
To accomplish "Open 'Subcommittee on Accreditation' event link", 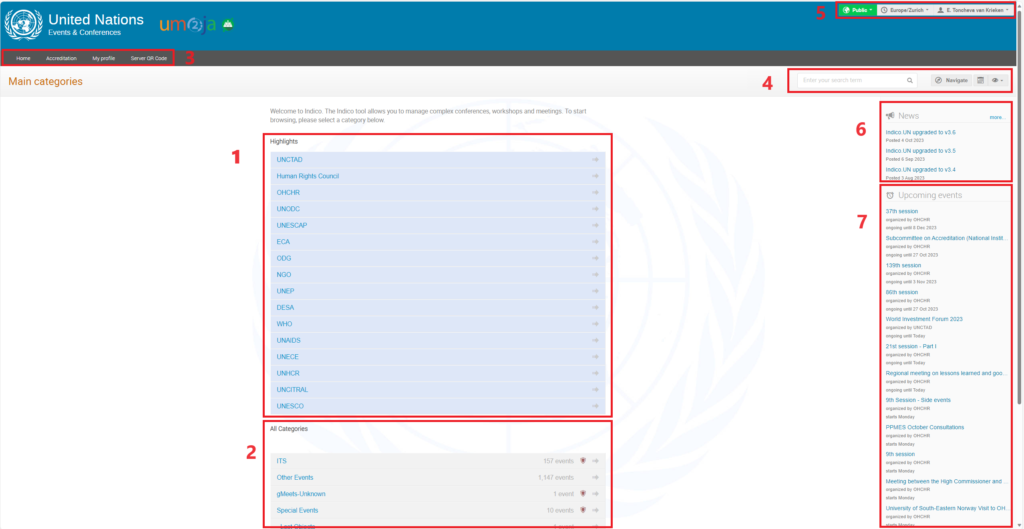I will point(948,238).
